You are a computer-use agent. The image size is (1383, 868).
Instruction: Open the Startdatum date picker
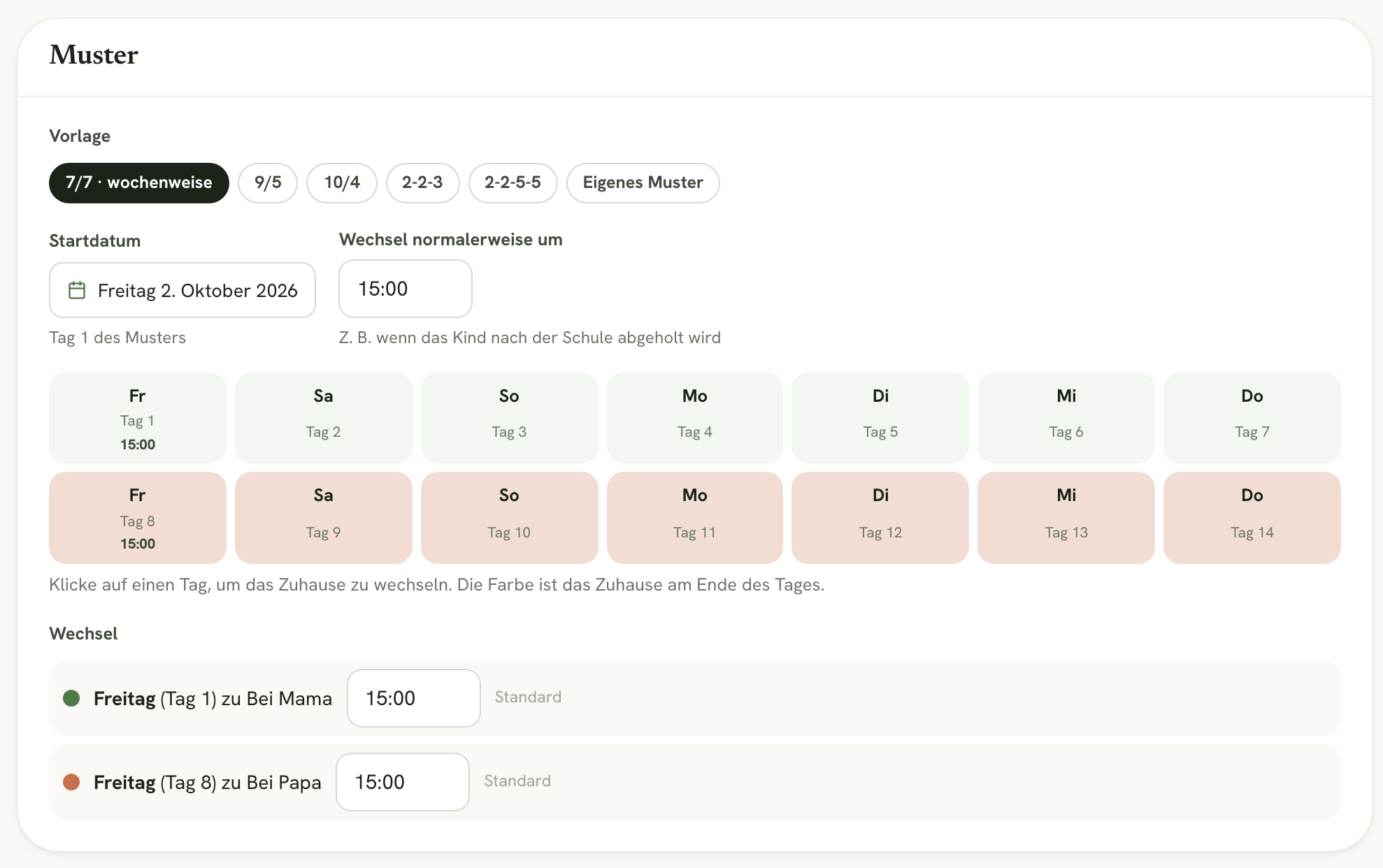[x=182, y=290]
